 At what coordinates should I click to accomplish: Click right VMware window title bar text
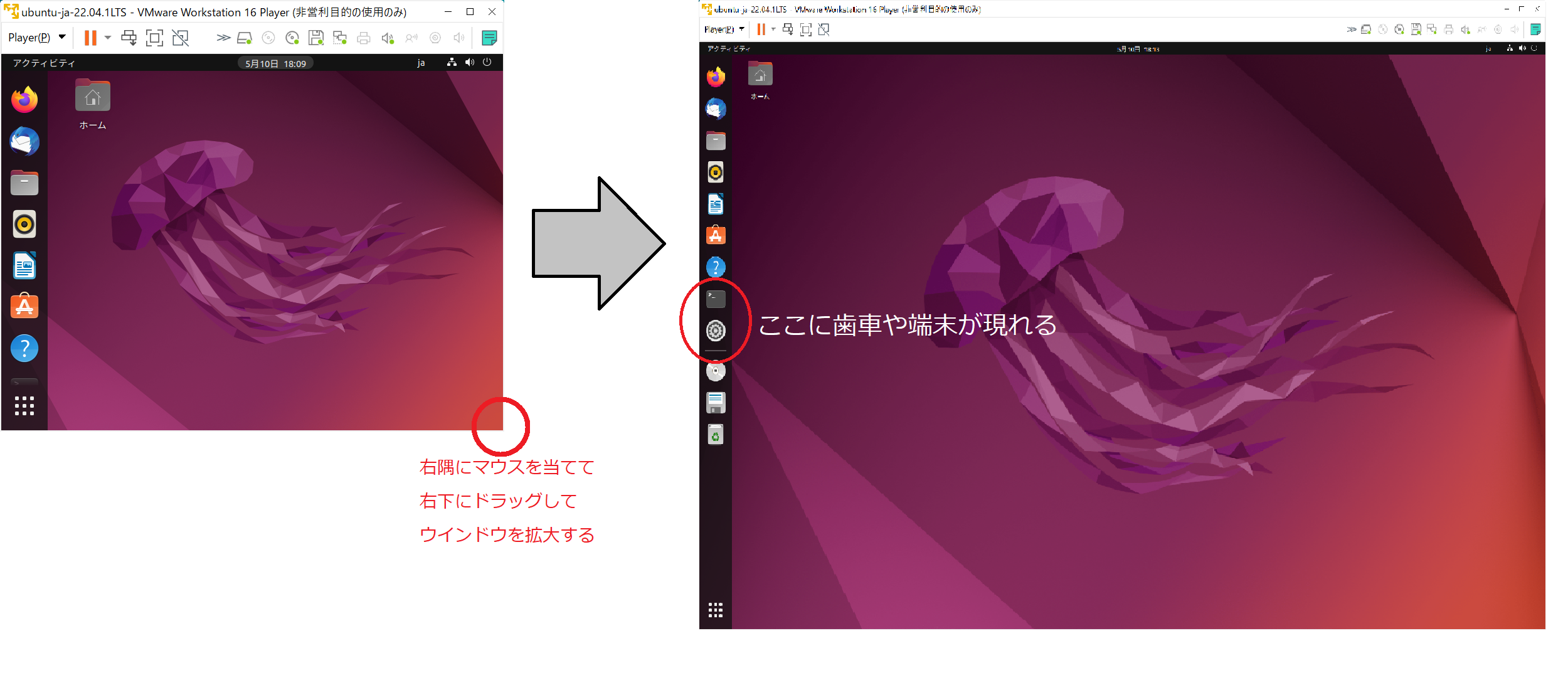[x=847, y=9]
